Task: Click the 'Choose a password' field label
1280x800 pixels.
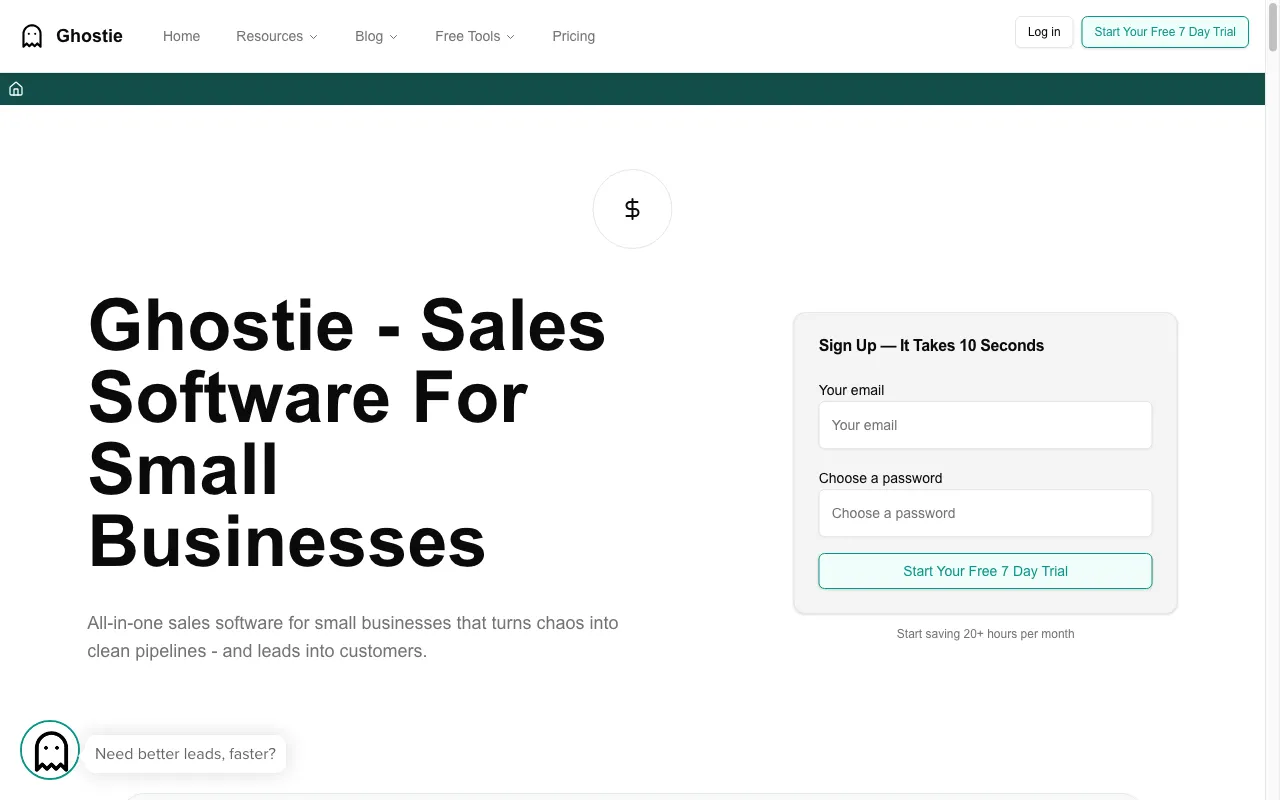Action: pos(880,478)
